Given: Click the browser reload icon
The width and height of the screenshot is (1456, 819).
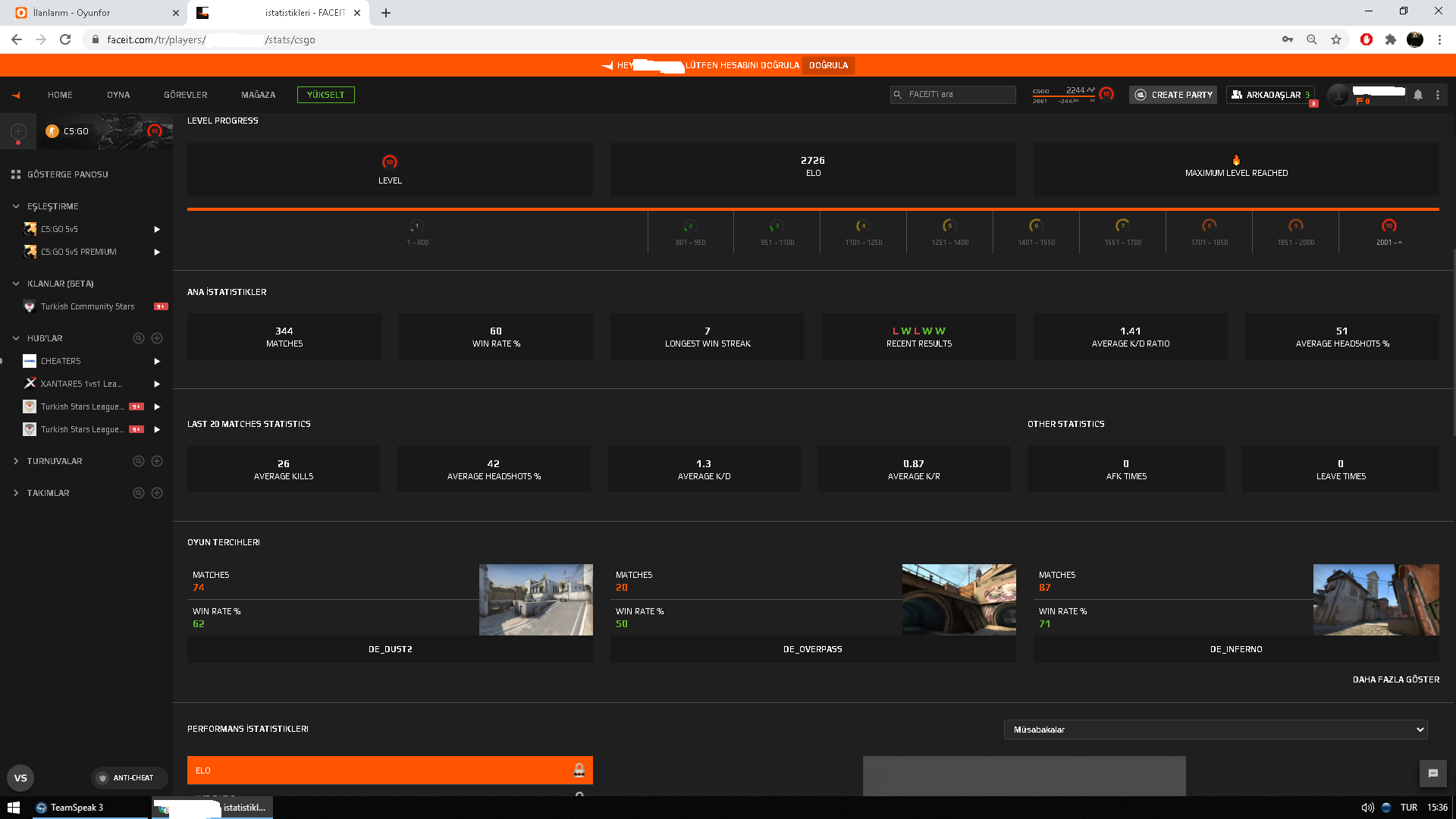Looking at the screenshot, I should pos(65,39).
